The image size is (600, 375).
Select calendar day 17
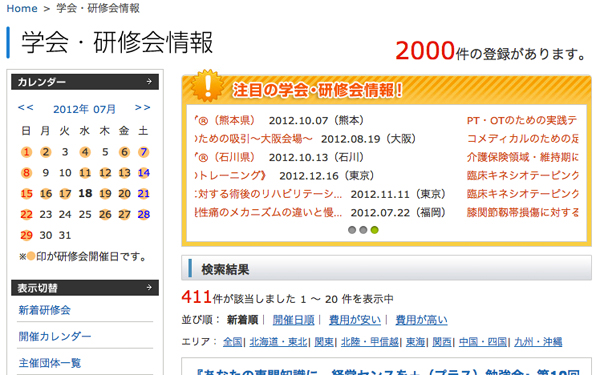[x=65, y=194]
